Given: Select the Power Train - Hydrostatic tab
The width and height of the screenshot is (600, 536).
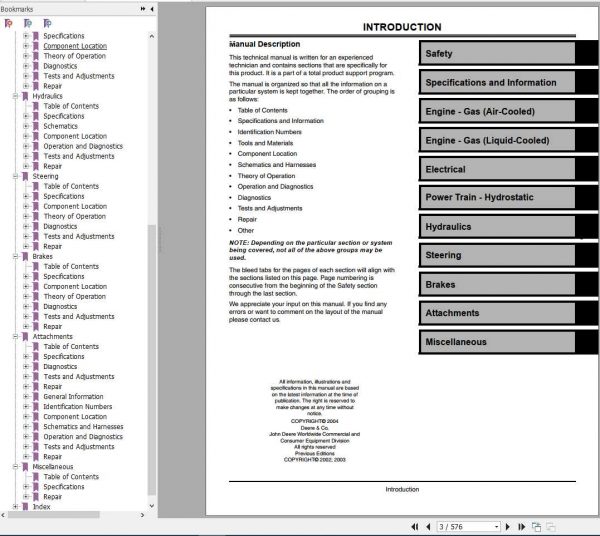Looking at the screenshot, I should coord(497,197).
